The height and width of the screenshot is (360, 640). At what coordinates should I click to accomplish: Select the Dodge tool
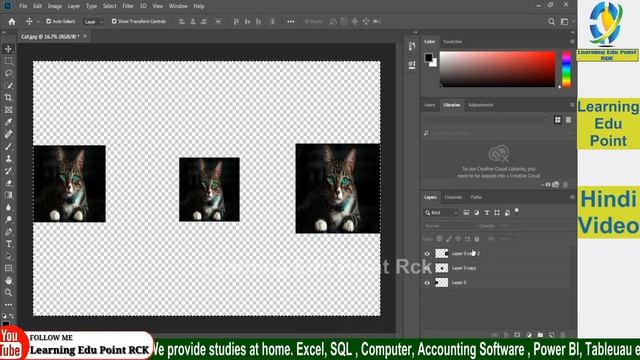(8, 220)
